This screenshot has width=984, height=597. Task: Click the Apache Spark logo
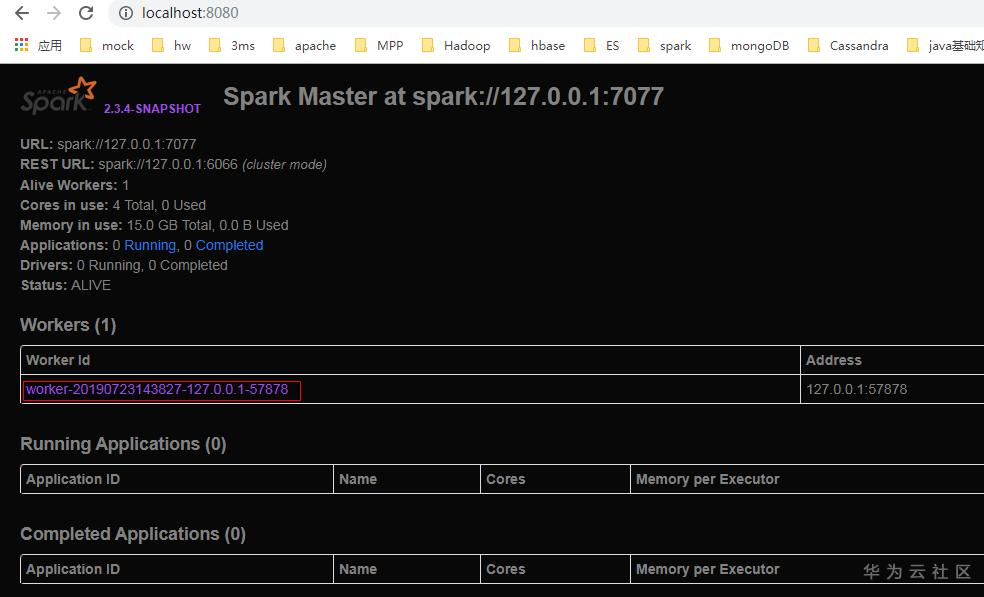(58, 95)
